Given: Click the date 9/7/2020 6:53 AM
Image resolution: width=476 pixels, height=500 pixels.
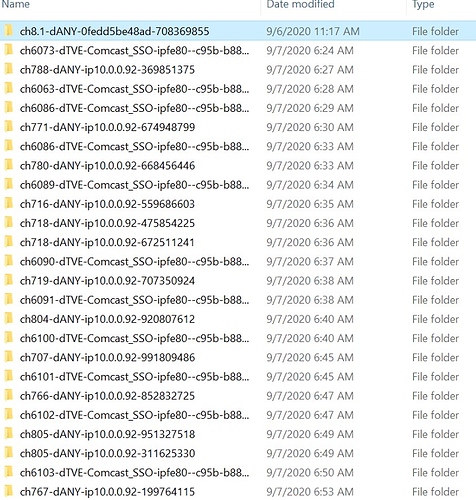Looking at the screenshot, I should tap(310, 491).
